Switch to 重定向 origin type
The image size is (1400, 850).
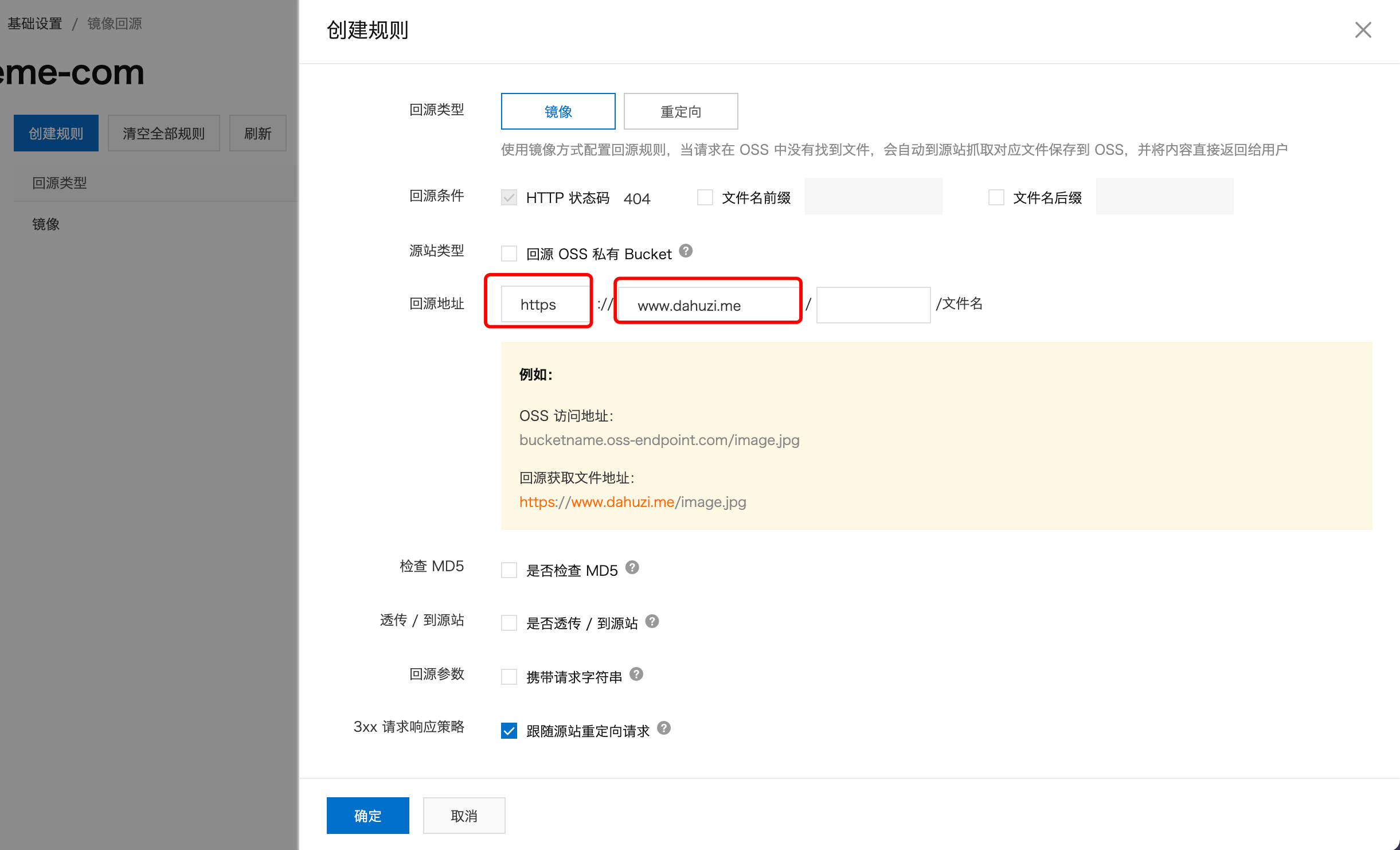[681, 111]
